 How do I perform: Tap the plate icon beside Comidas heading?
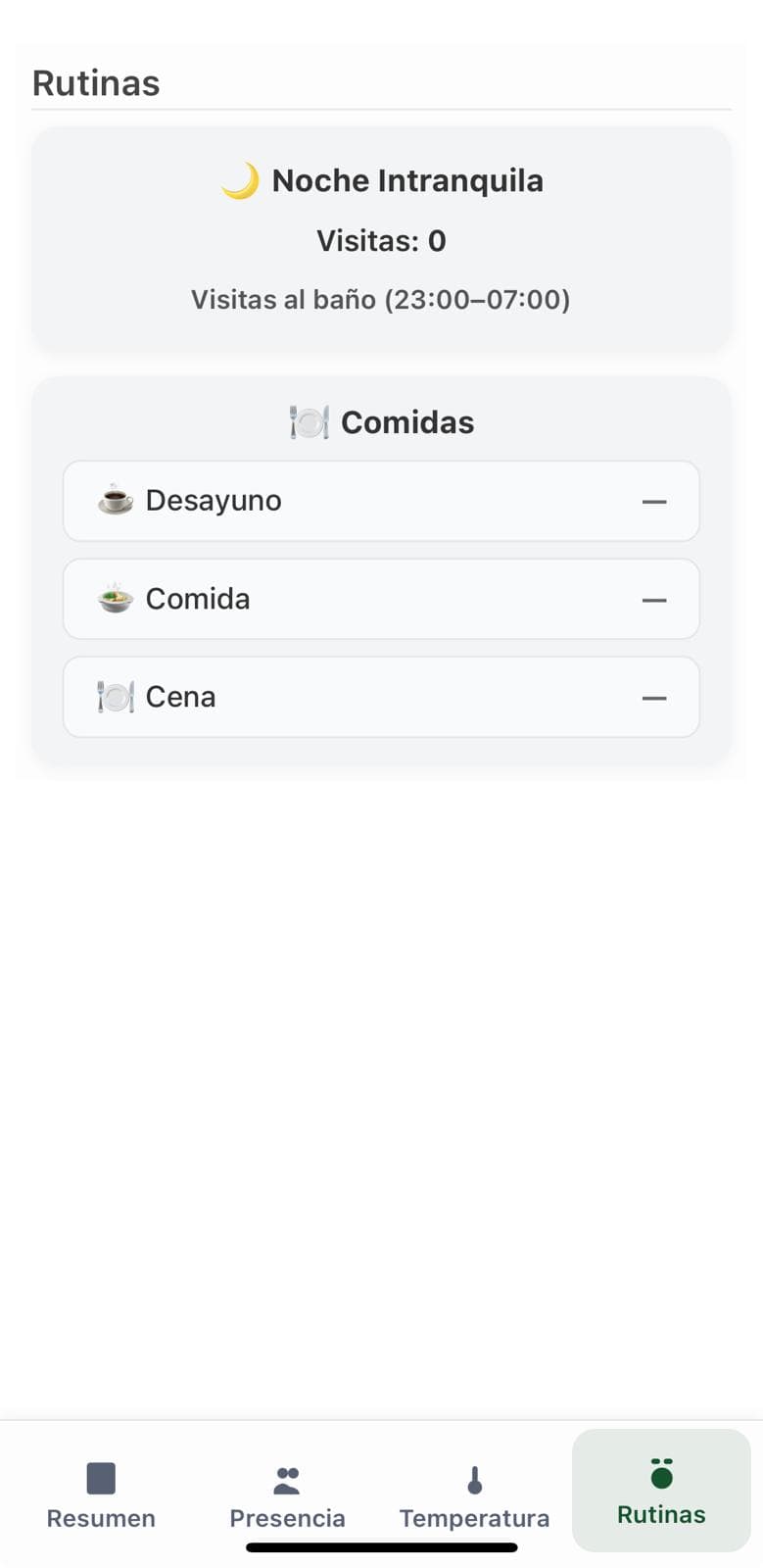309,422
